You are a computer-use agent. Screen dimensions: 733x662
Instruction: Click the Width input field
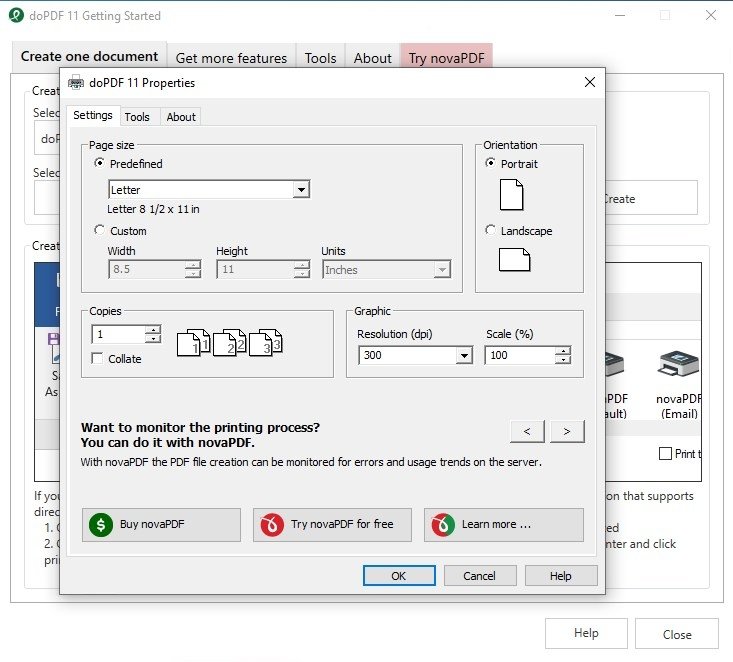click(x=147, y=270)
